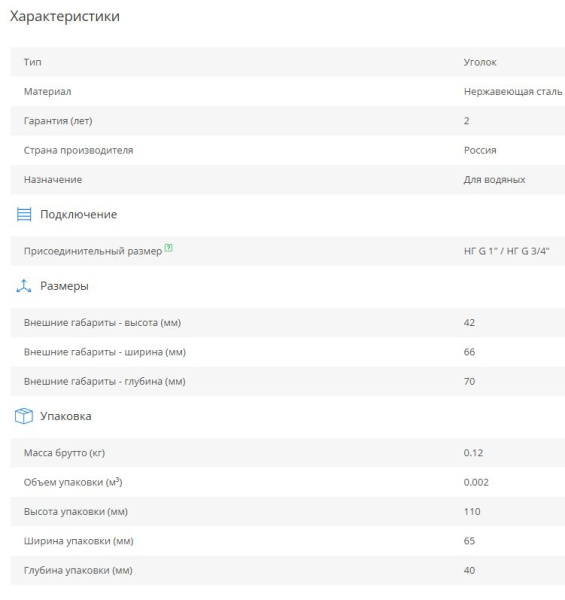Click the ширина (мм) row label
The width and height of the screenshot is (565, 600).
(105, 352)
